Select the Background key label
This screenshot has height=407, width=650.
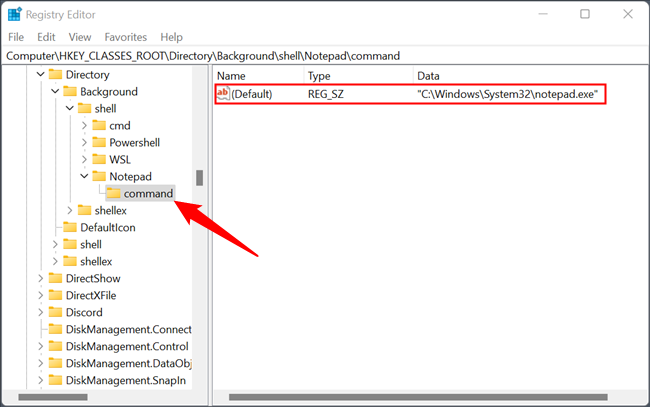[x=109, y=92]
